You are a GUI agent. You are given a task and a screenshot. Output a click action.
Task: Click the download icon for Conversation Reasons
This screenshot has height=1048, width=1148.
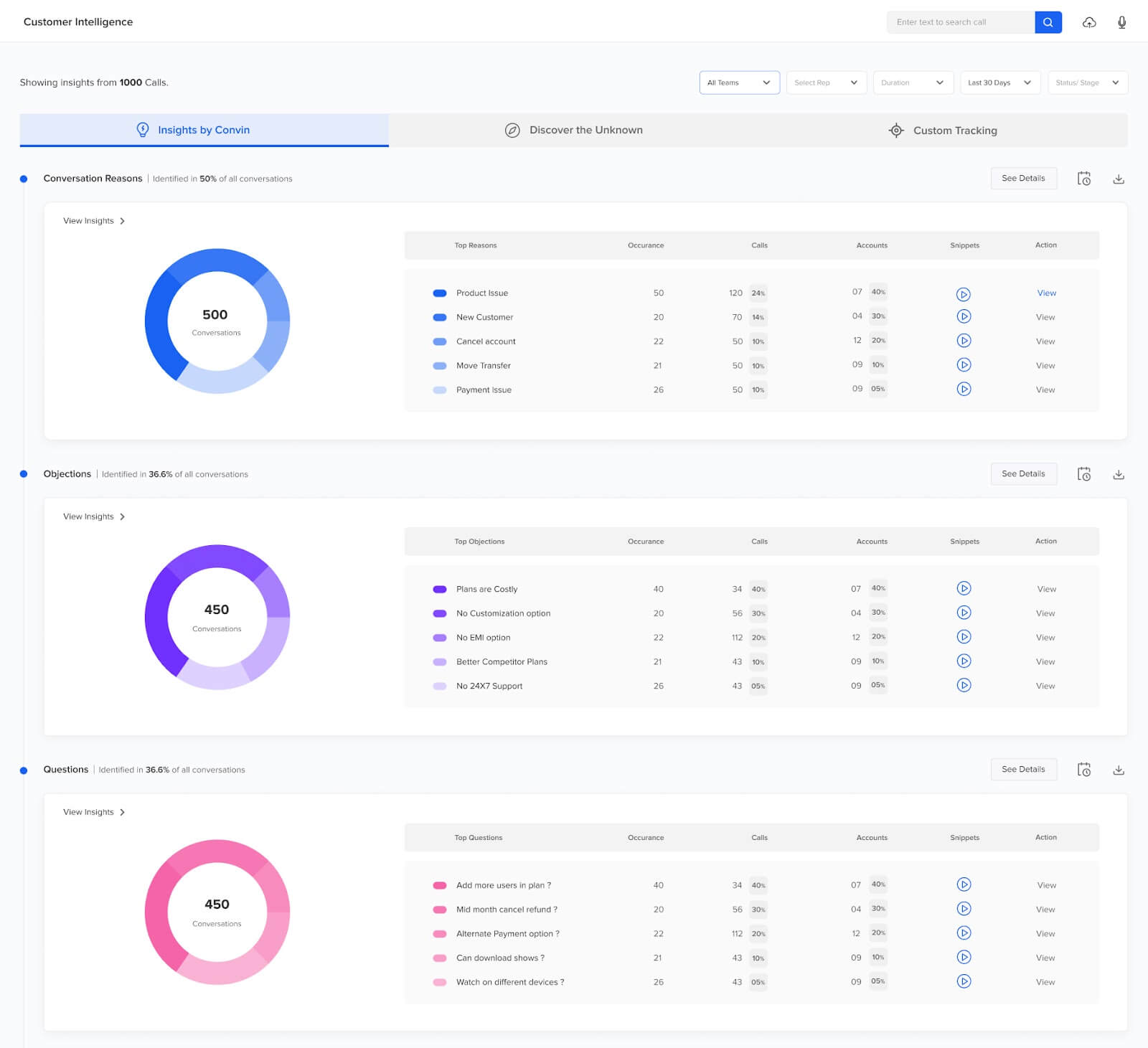(x=1118, y=179)
